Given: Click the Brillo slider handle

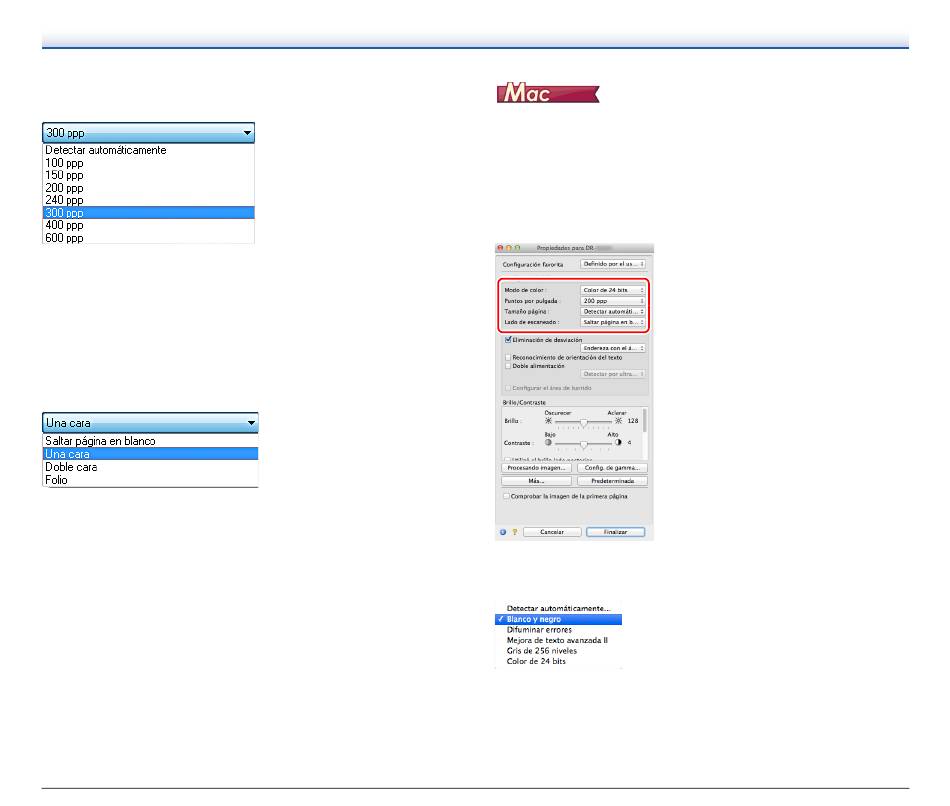Looking at the screenshot, I should tap(583, 422).
